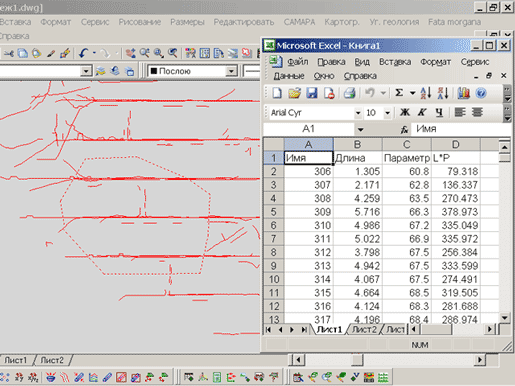Click the Excel AutoSum sigma icon

click(399, 93)
